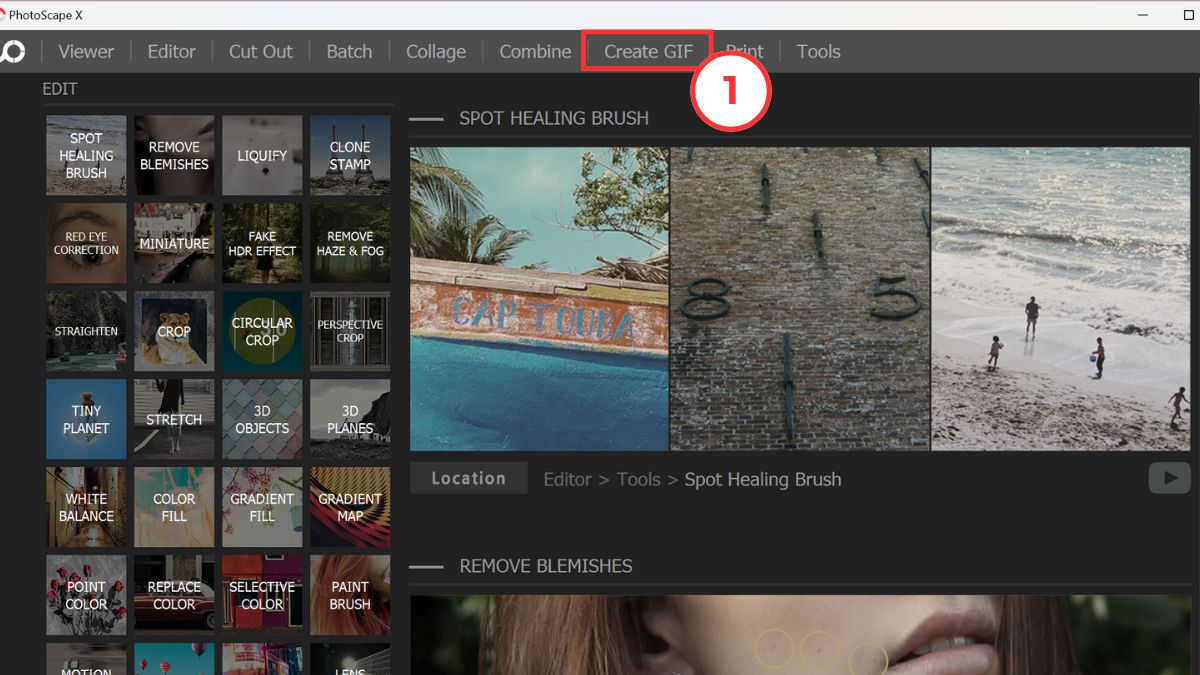Open the beach with people preview image
This screenshot has height=675, width=1200.
click(x=1061, y=299)
